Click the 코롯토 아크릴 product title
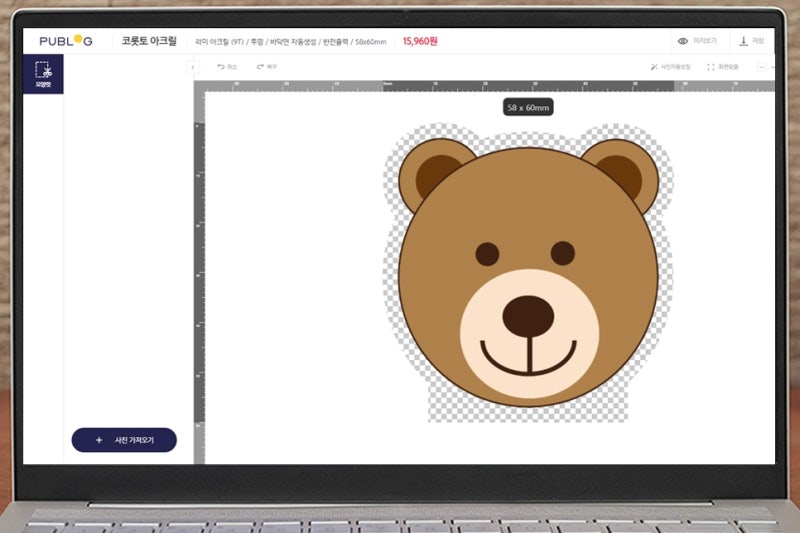 click(x=149, y=41)
